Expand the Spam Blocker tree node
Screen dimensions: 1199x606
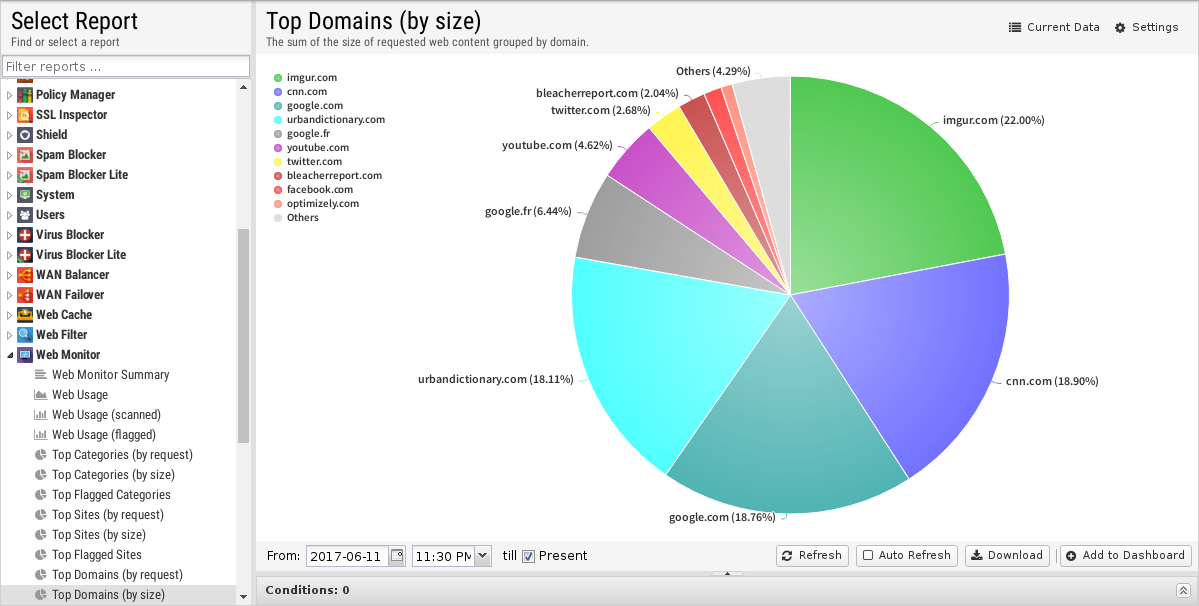click(x=9, y=154)
